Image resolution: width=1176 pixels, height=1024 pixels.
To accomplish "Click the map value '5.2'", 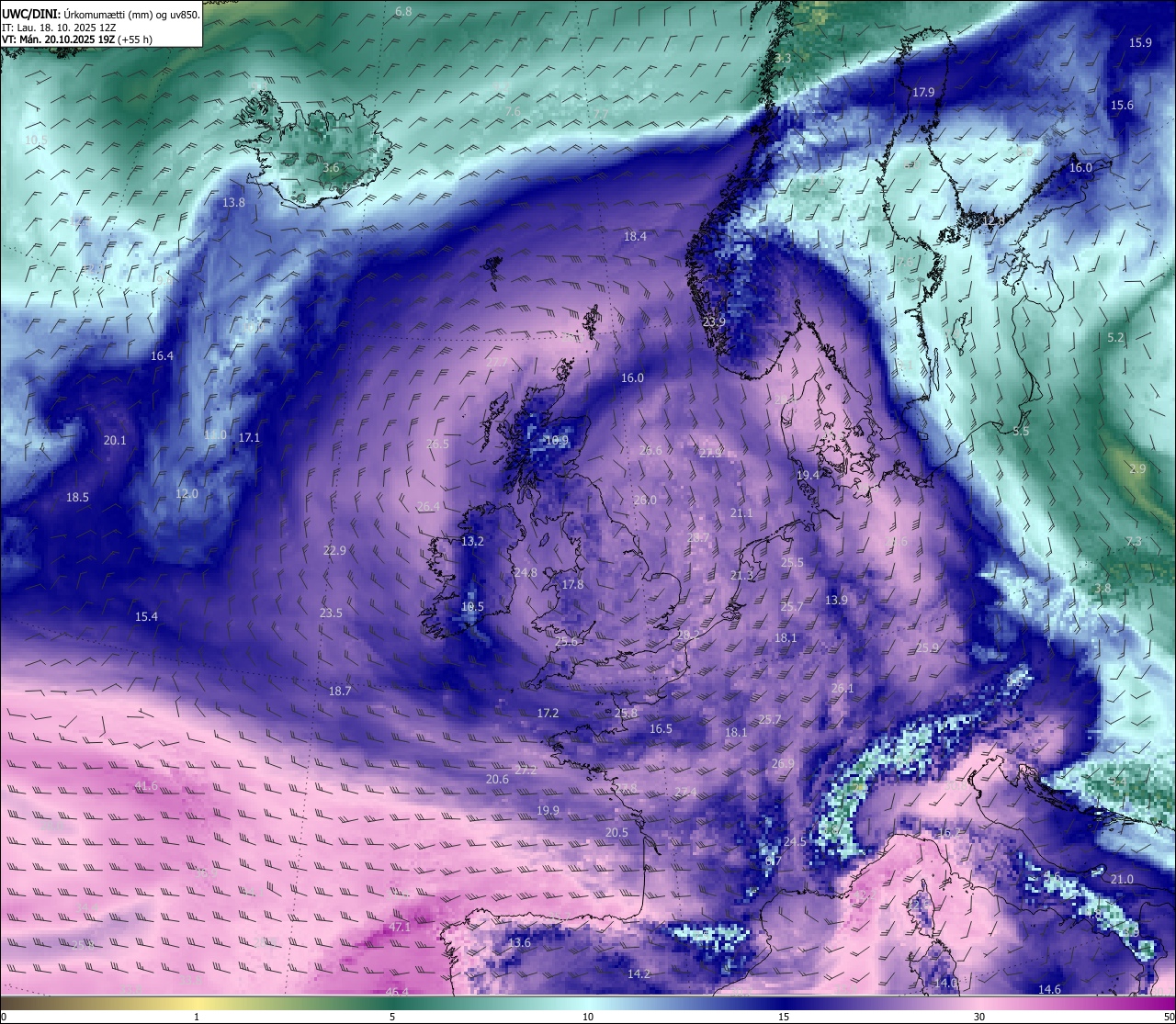I will tap(1115, 338).
